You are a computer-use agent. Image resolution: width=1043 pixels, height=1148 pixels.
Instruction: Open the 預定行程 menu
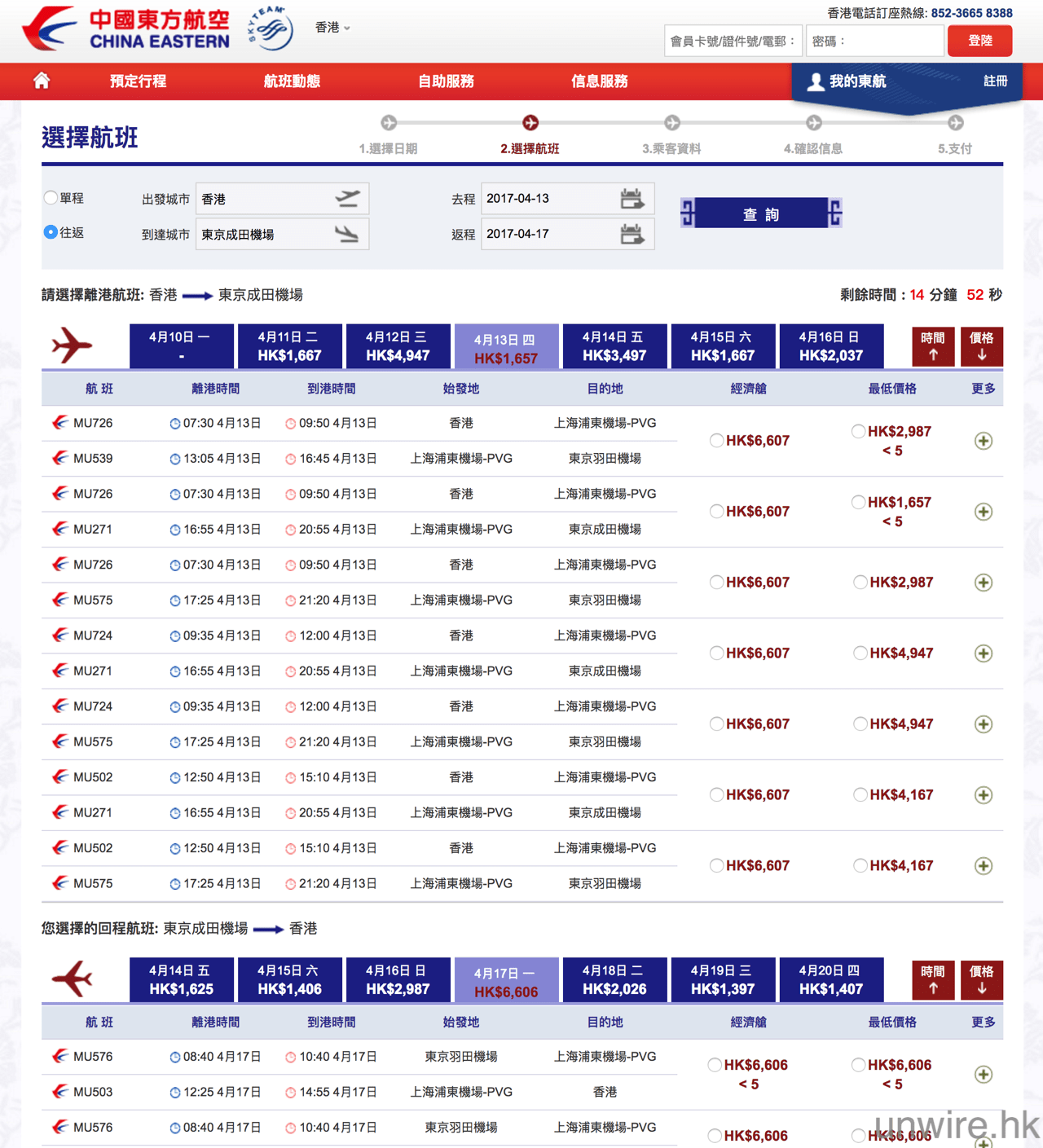click(x=138, y=81)
